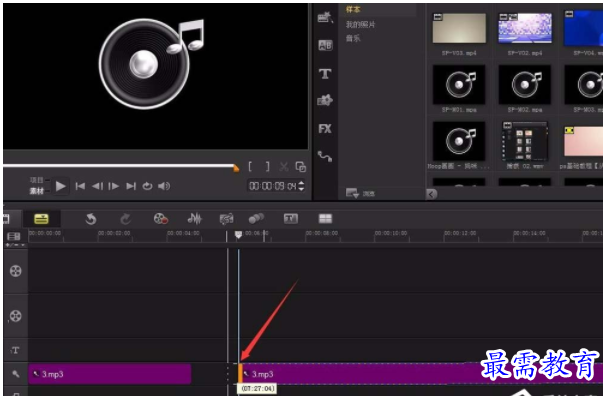This screenshot has height=396, width=605.
Task: Click ruler mark 00:00:10:00
Action: tap(390, 234)
